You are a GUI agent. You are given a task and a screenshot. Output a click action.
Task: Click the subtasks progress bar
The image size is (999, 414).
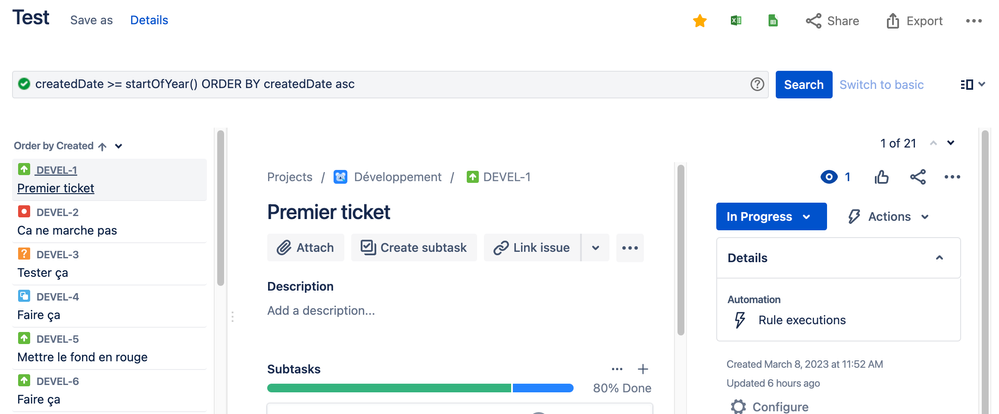pos(420,388)
